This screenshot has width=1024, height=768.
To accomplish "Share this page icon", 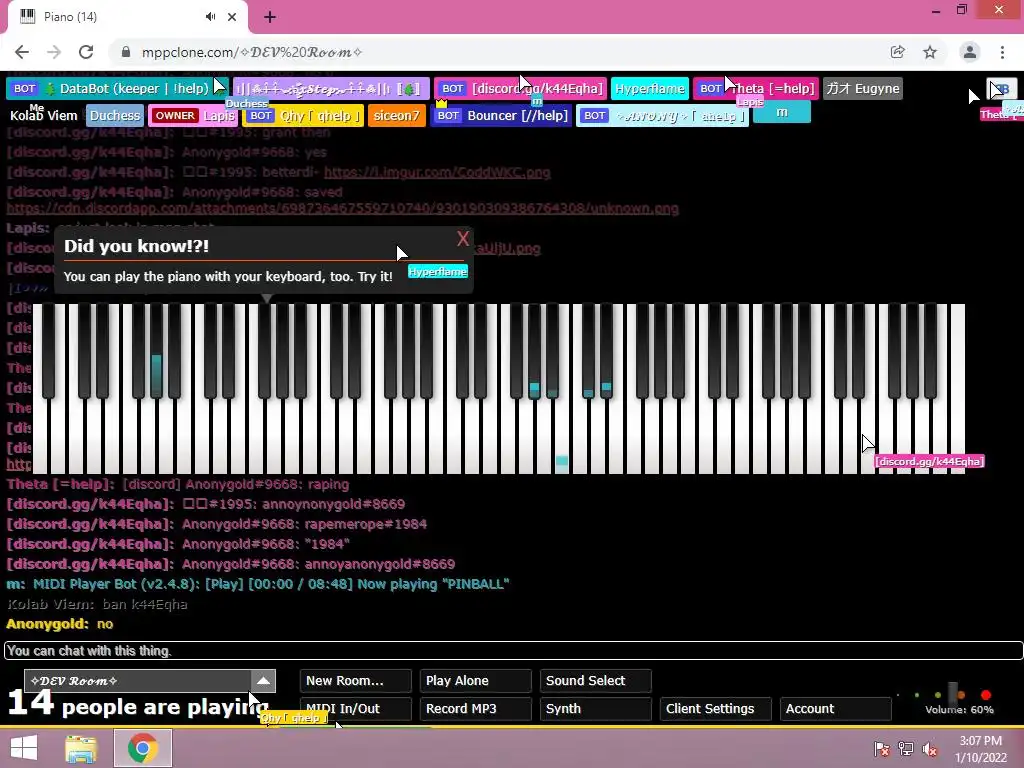I will 898,52.
